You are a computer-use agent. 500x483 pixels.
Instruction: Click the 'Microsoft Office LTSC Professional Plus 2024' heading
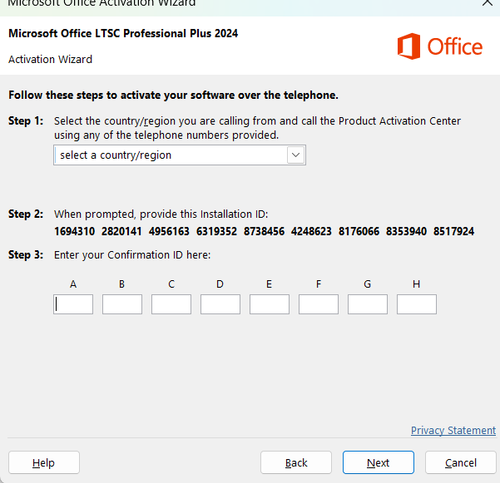(123, 33)
